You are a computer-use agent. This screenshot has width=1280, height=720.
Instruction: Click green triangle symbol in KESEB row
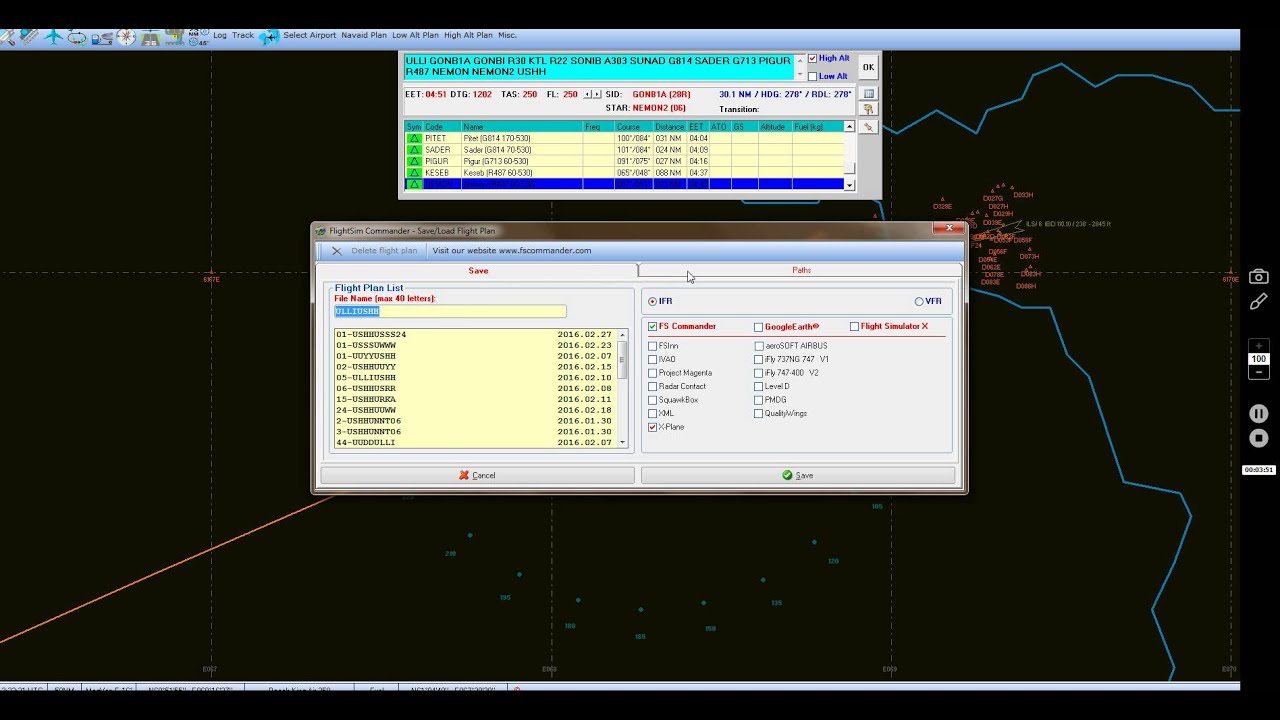point(414,173)
